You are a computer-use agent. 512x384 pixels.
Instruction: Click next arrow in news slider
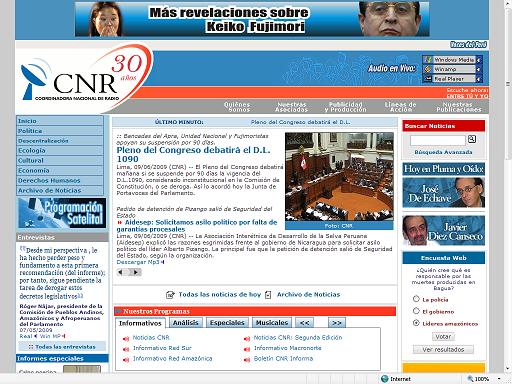[135, 272]
